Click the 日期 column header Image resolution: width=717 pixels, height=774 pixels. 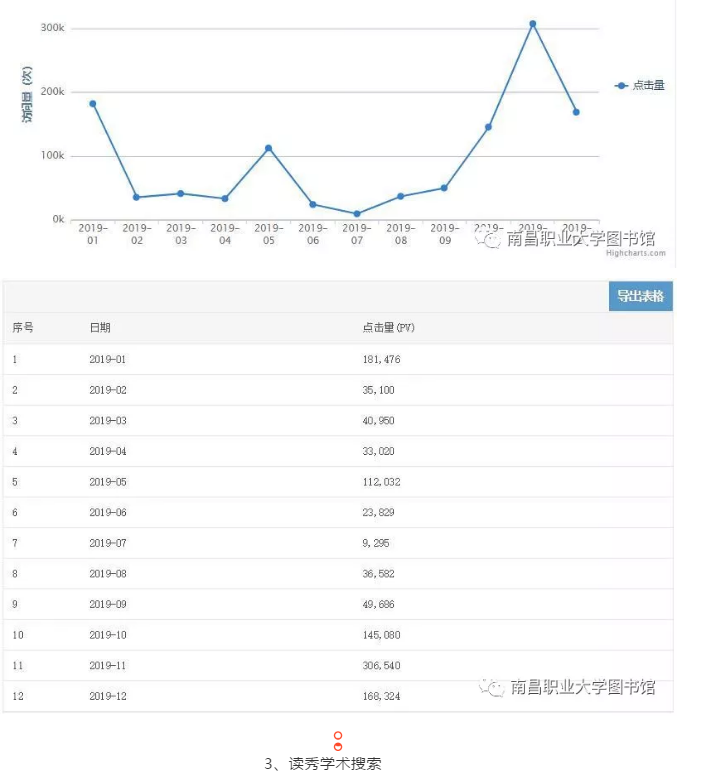100,328
